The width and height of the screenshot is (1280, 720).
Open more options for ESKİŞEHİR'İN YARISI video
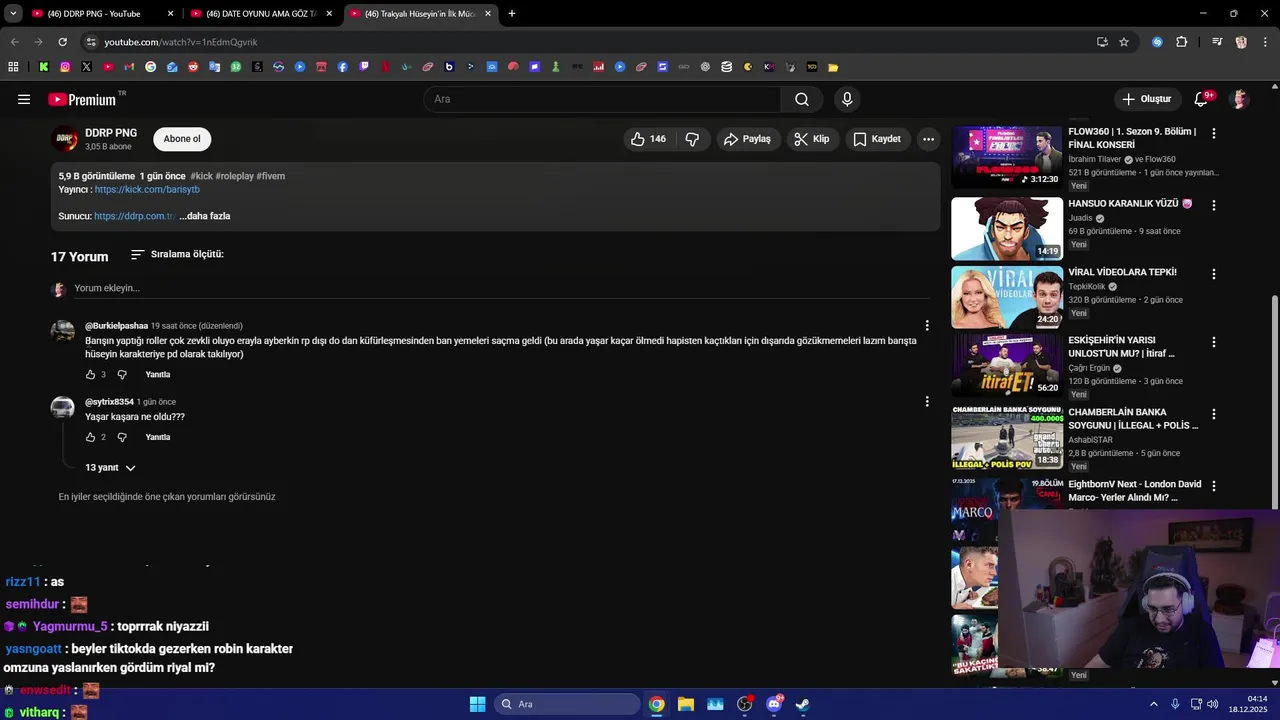click(1214, 342)
